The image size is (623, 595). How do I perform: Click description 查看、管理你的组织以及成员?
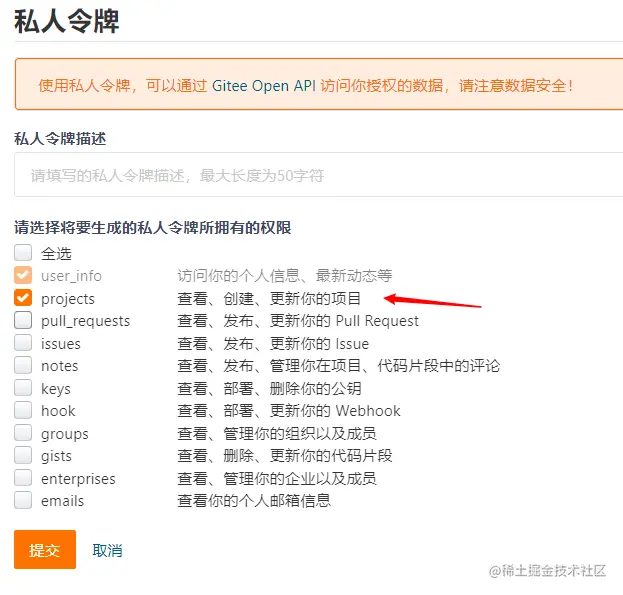click(277, 433)
